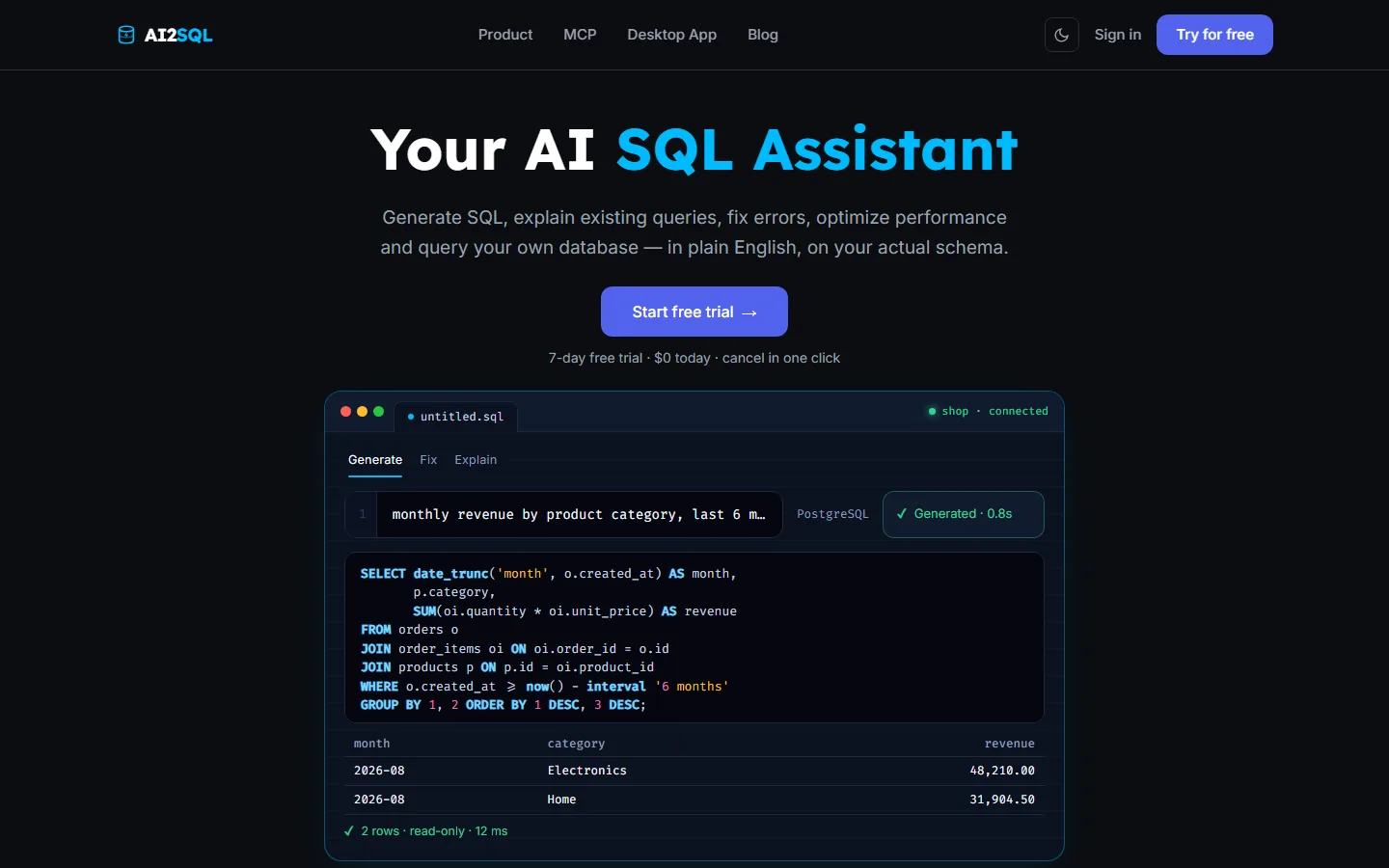Click the red window dot in the editor mockup
The height and width of the screenshot is (868, 1389).
tap(345, 411)
